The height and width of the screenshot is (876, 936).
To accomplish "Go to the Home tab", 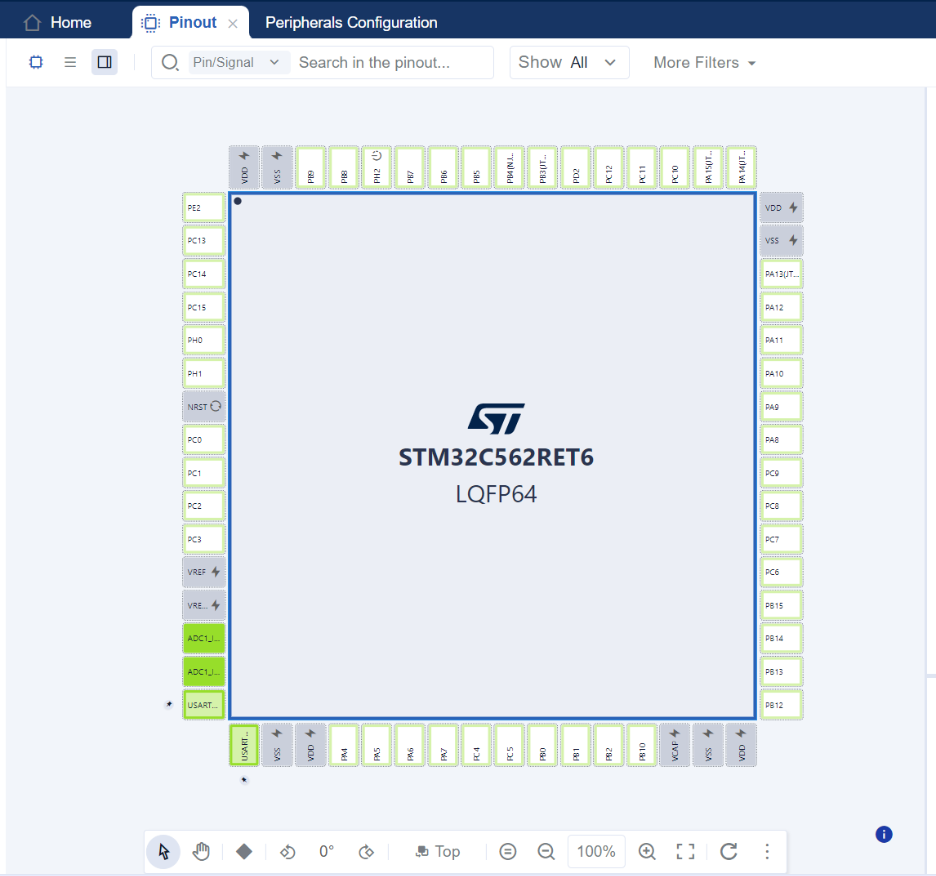I will 58,23.
